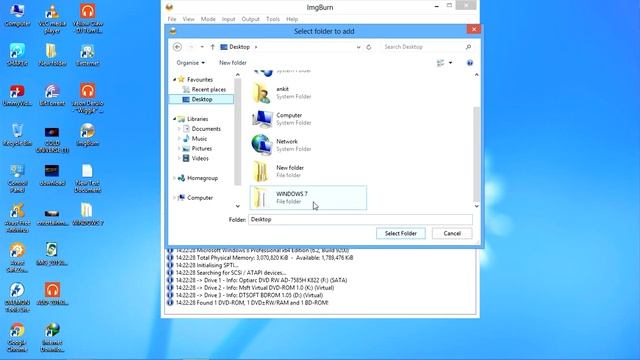Click the WINDOWS 7 folder on desktop
640x360 pixels.
tap(87, 214)
